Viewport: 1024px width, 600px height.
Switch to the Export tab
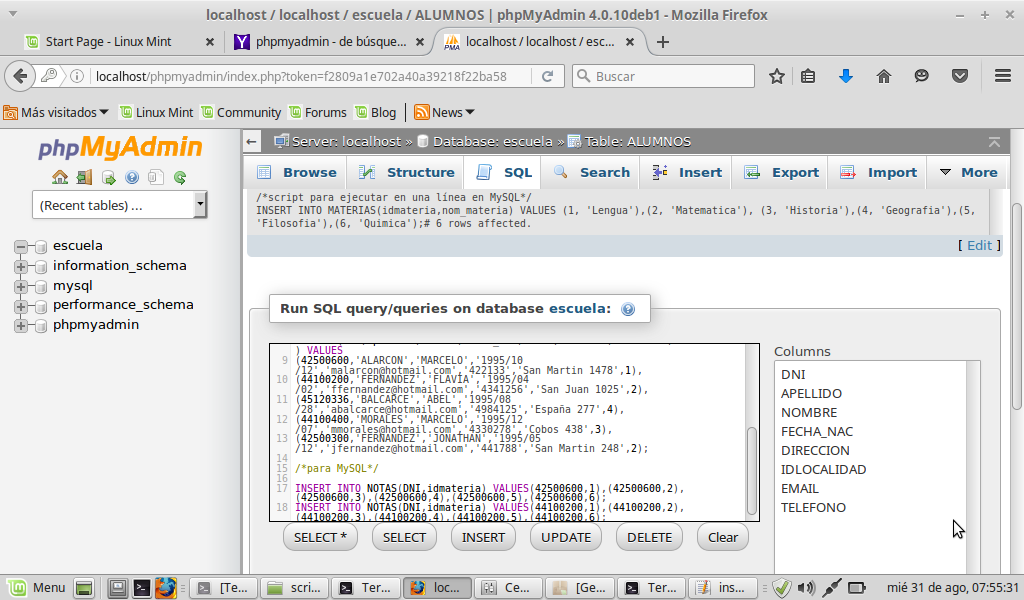[783, 172]
